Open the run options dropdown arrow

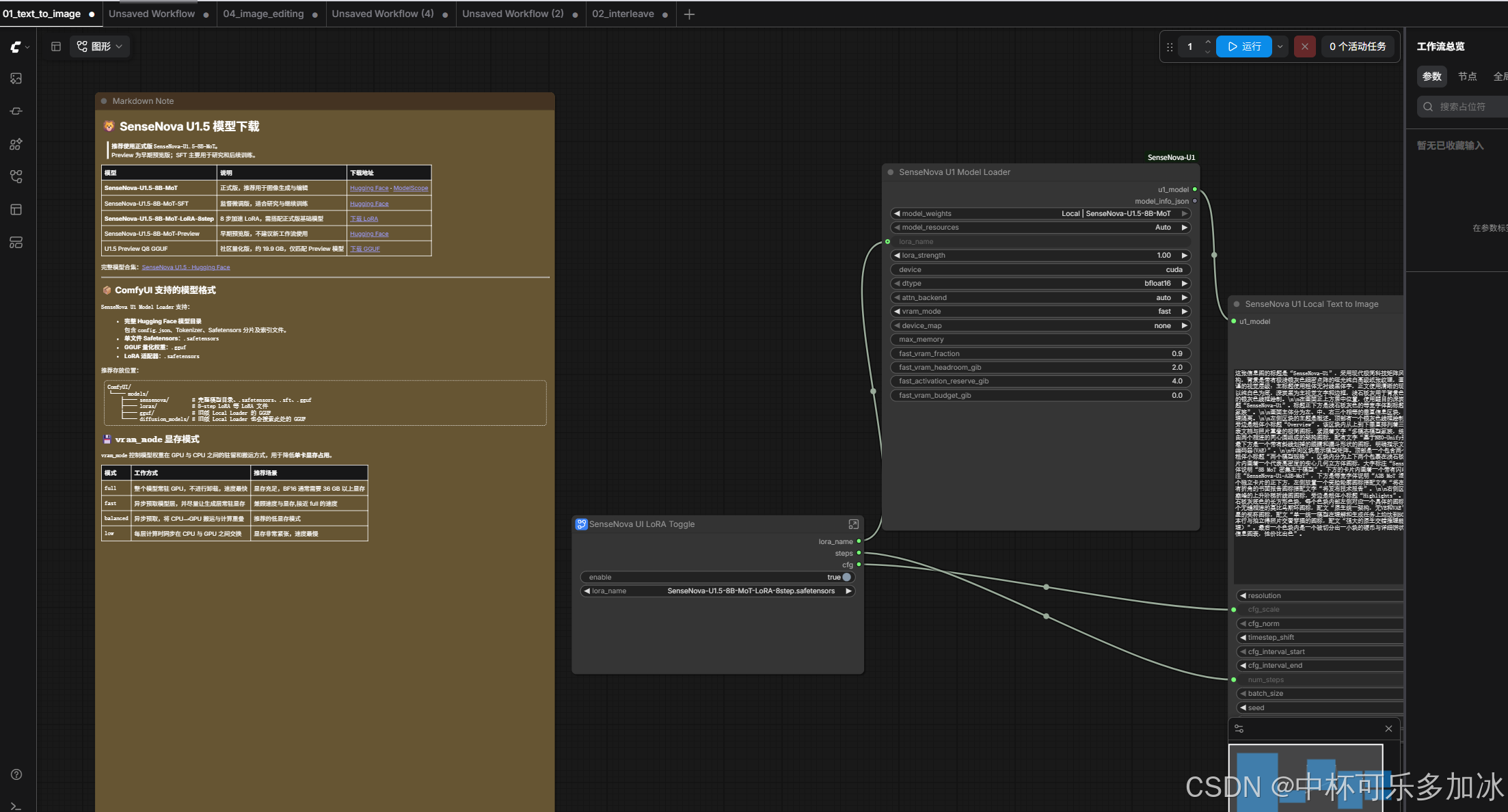coord(1280,46)
